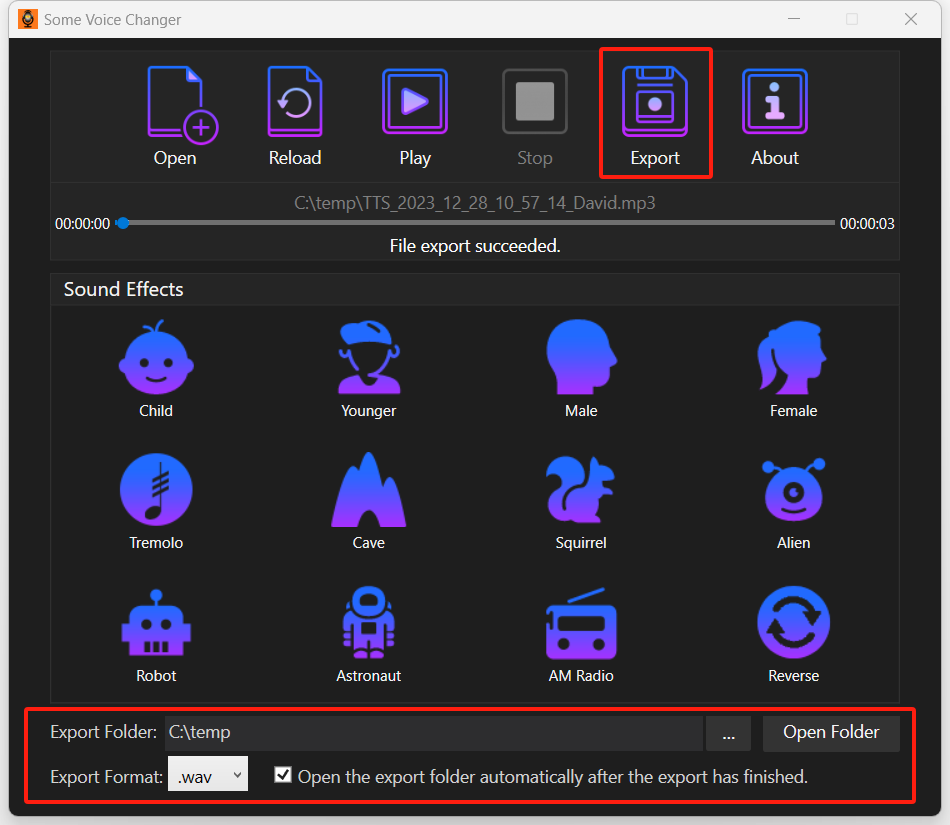The width and height of the screenshot is (950, 825).
Task: Open the Export Format dropdown
Action: point(207,775)
